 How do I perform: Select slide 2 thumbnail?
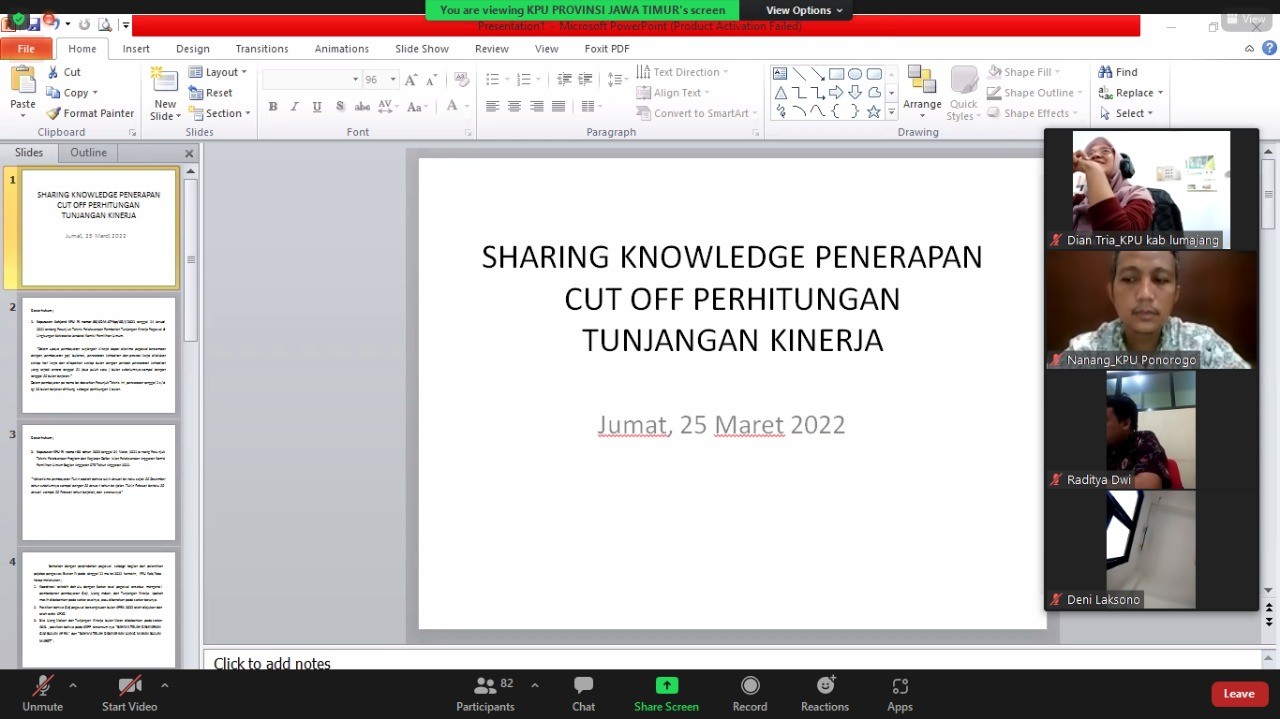(99, 355)
